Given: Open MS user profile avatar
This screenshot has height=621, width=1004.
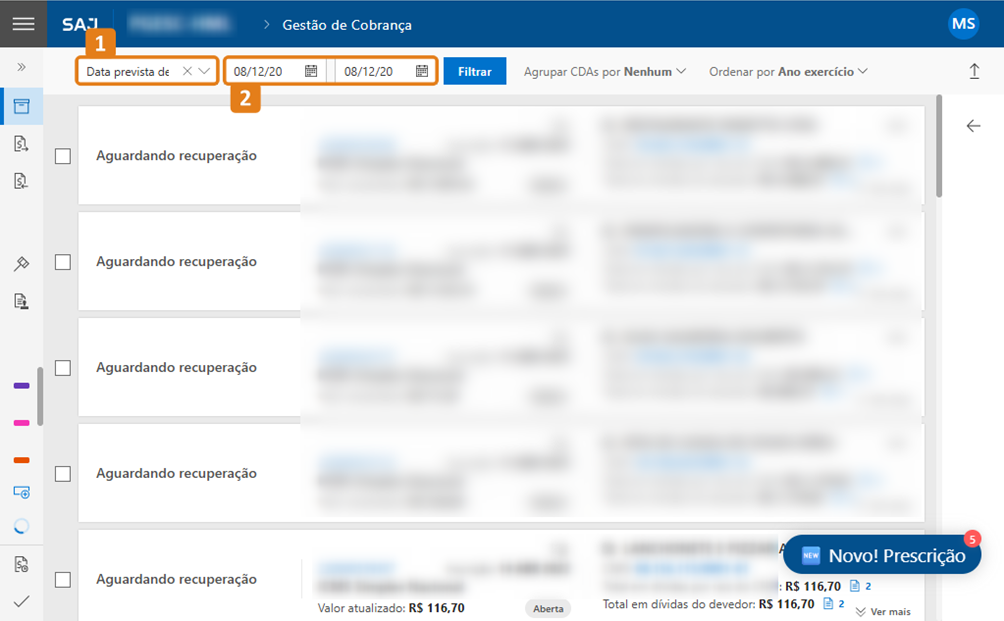Looking at the screenshot, I should 963,24.
